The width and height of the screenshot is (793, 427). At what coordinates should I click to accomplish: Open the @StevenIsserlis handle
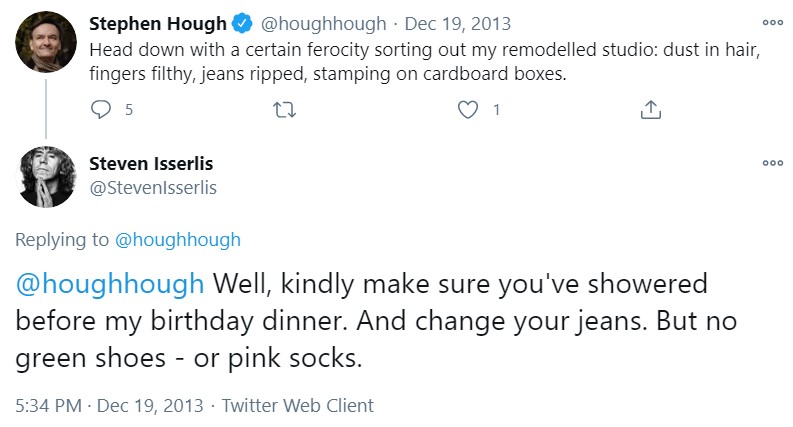pos(153,187)
